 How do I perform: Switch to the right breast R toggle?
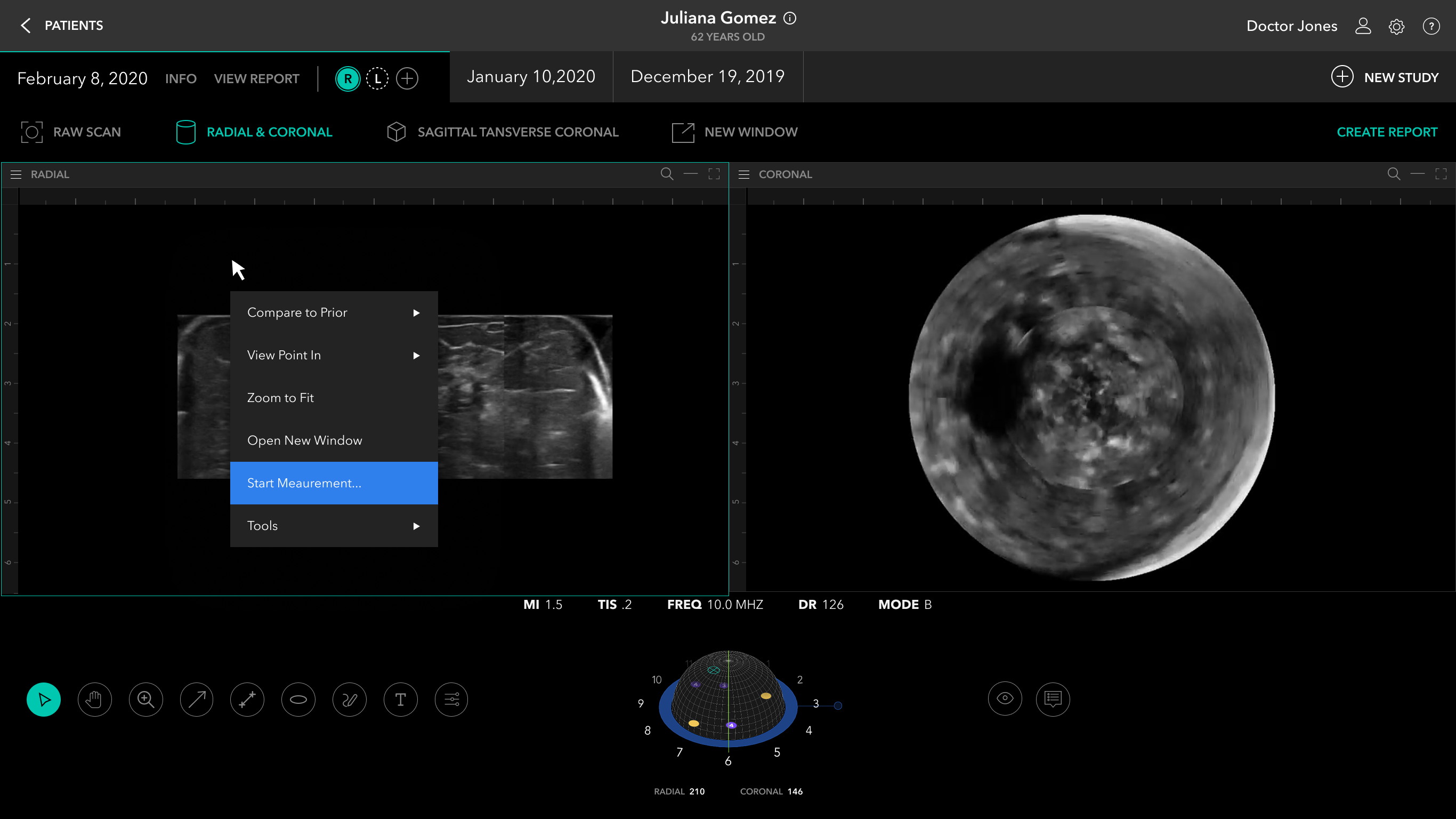(347, 78)
